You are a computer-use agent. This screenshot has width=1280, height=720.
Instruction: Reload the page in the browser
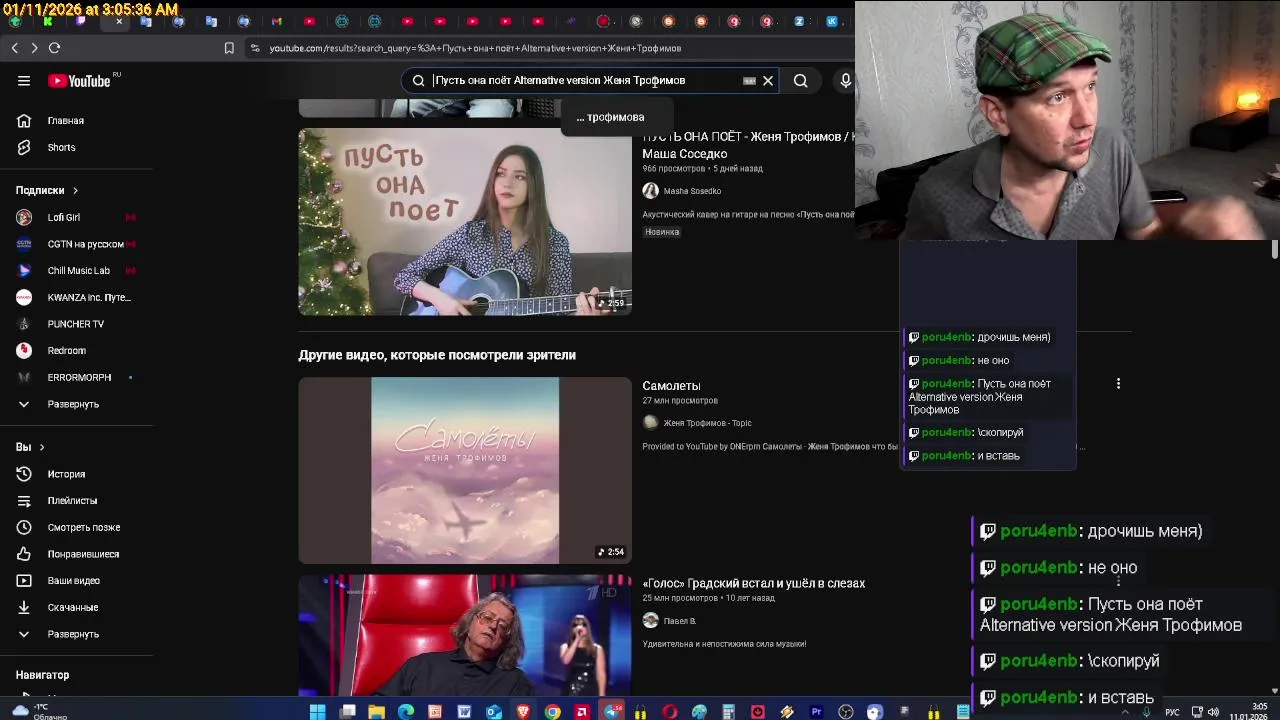pyautogui.click(x=54, y=48)
